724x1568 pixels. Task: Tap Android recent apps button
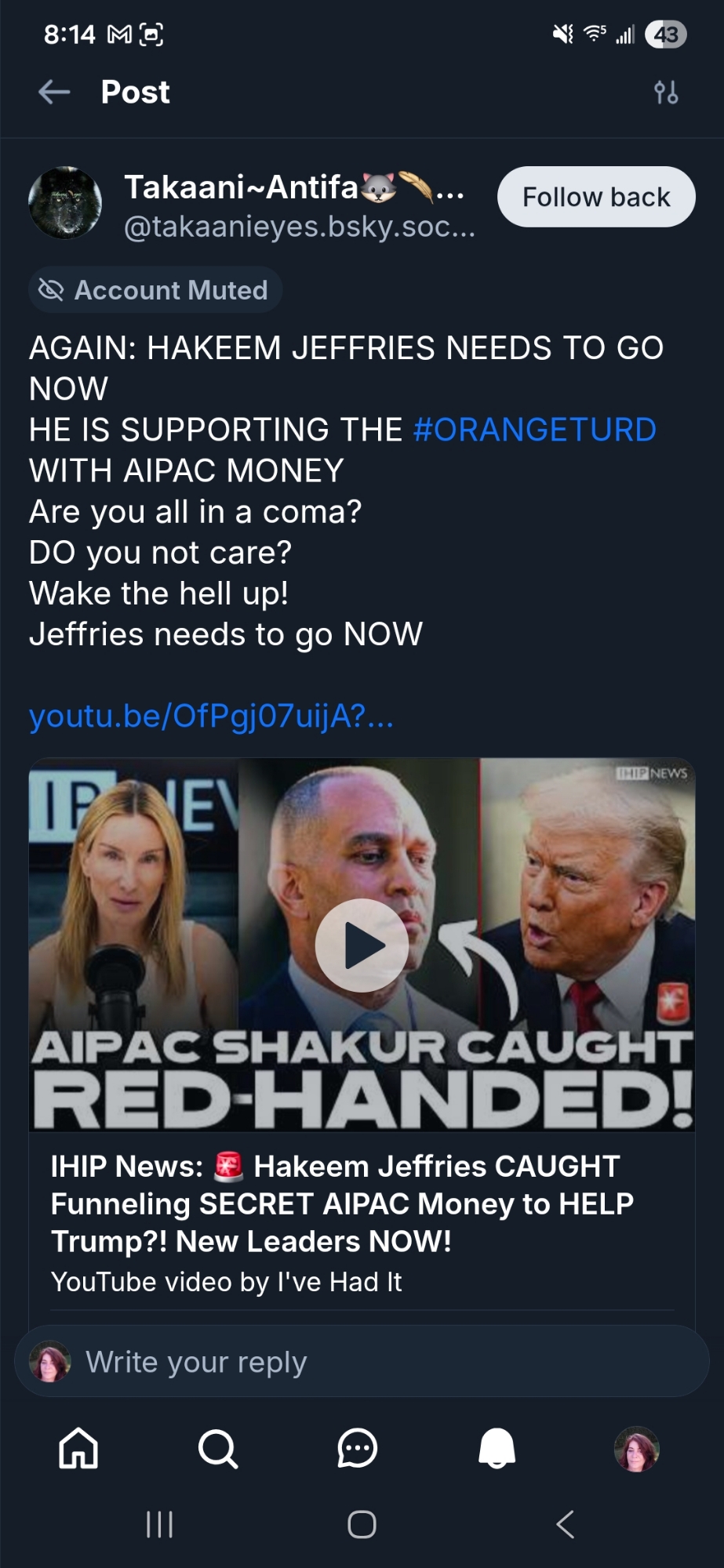point(159,1525)
